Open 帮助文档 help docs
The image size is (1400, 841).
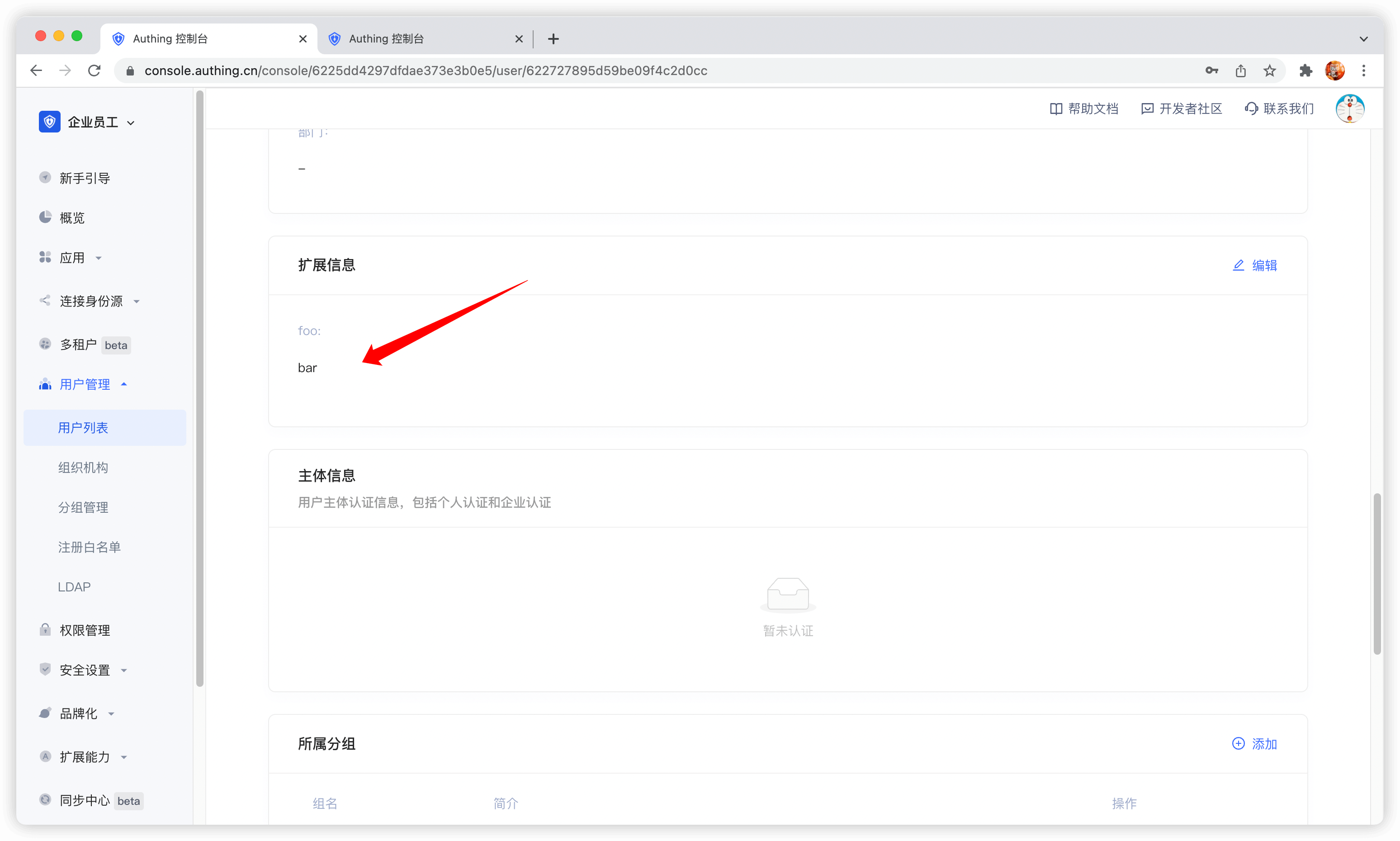[x=1084, y=108]
